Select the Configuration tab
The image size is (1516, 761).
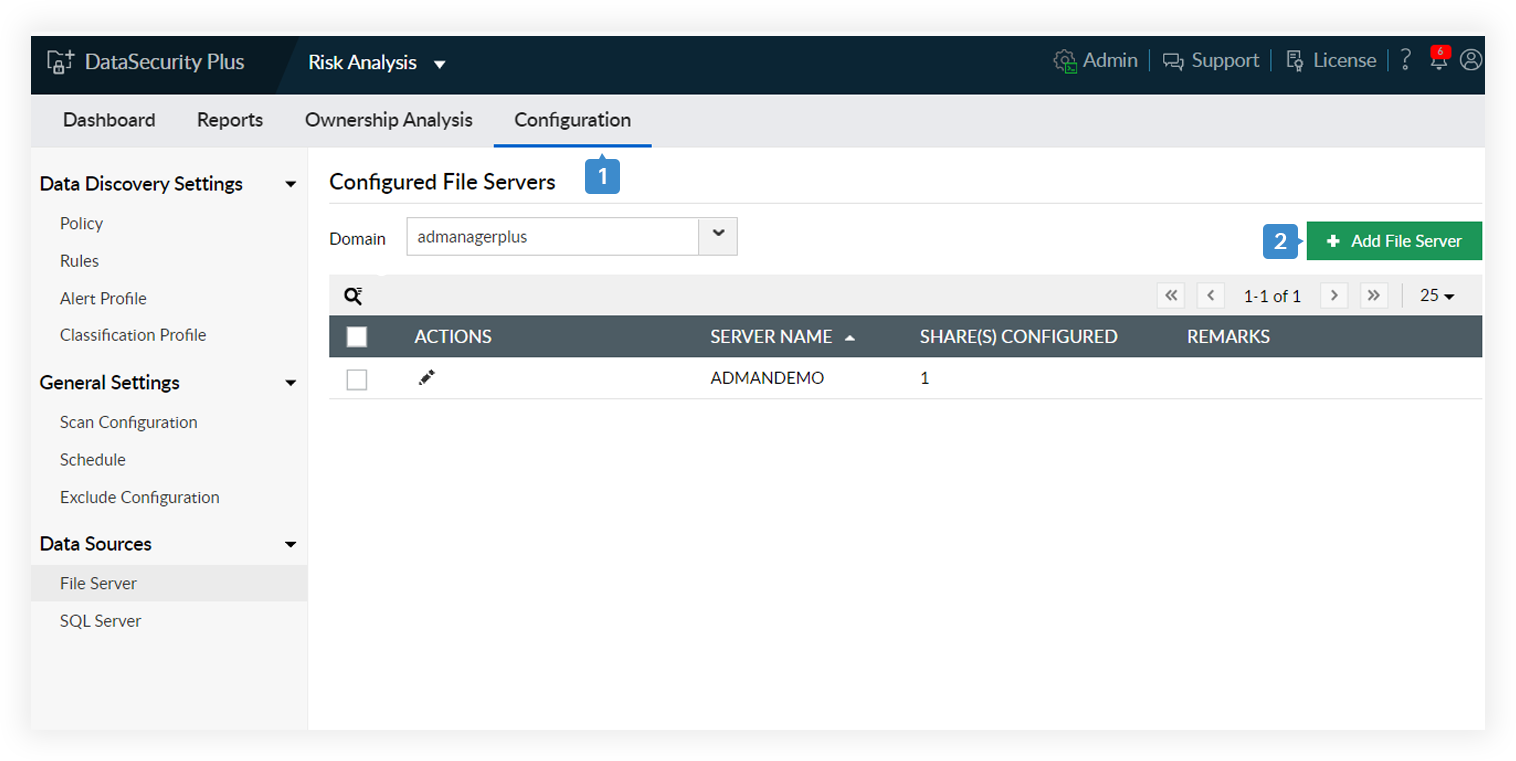pos(573,120)
